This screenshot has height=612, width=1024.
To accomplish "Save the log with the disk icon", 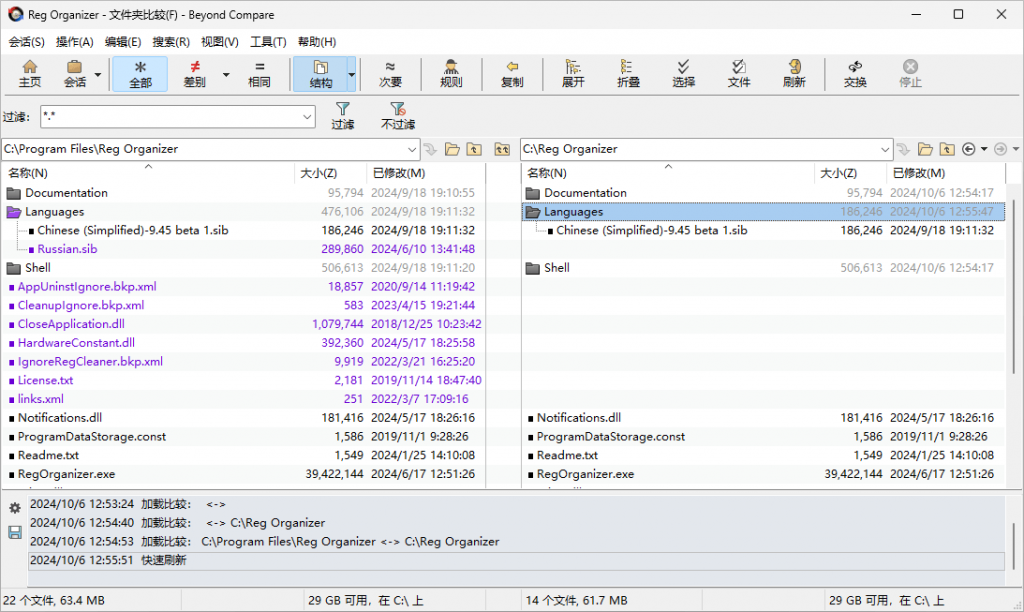I will coord(14,532).
